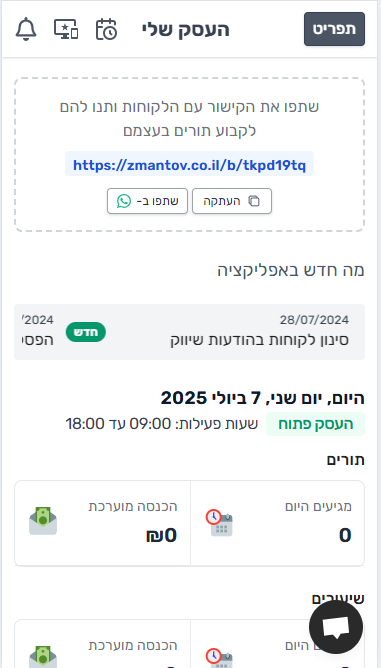The height and width of the screenshot is (668, 381).
Task: Click the WhatsApp logo icon
Action: pos(124,201)
